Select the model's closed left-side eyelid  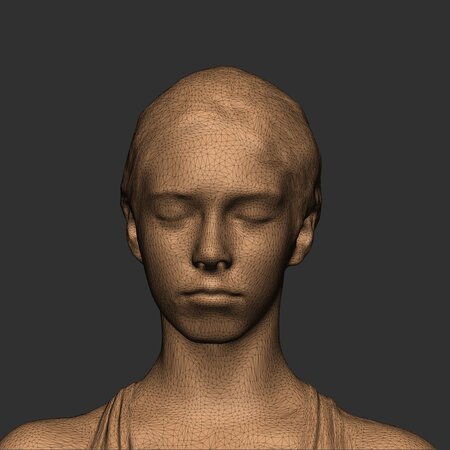click(x=170, y=213)
